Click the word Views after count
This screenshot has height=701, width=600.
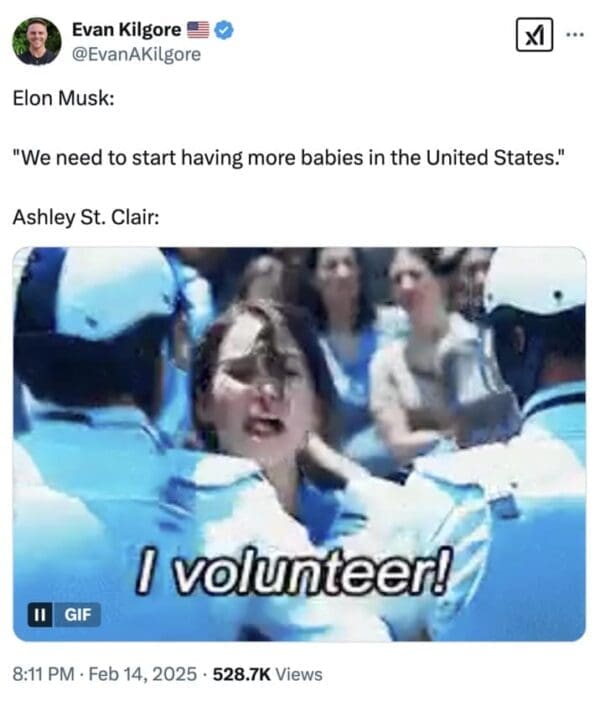[299, 674]
